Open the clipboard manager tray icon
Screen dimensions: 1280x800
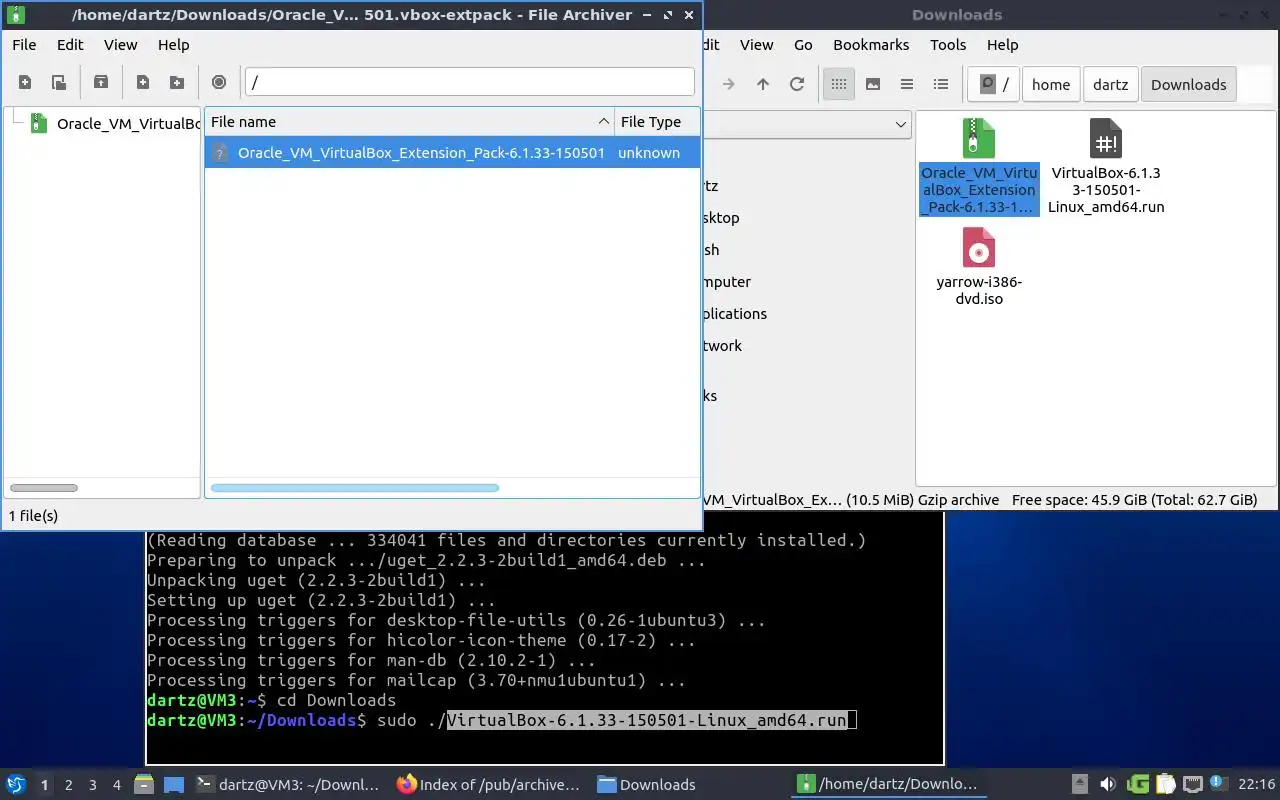pyautogui.click(x=1165, y=785)
